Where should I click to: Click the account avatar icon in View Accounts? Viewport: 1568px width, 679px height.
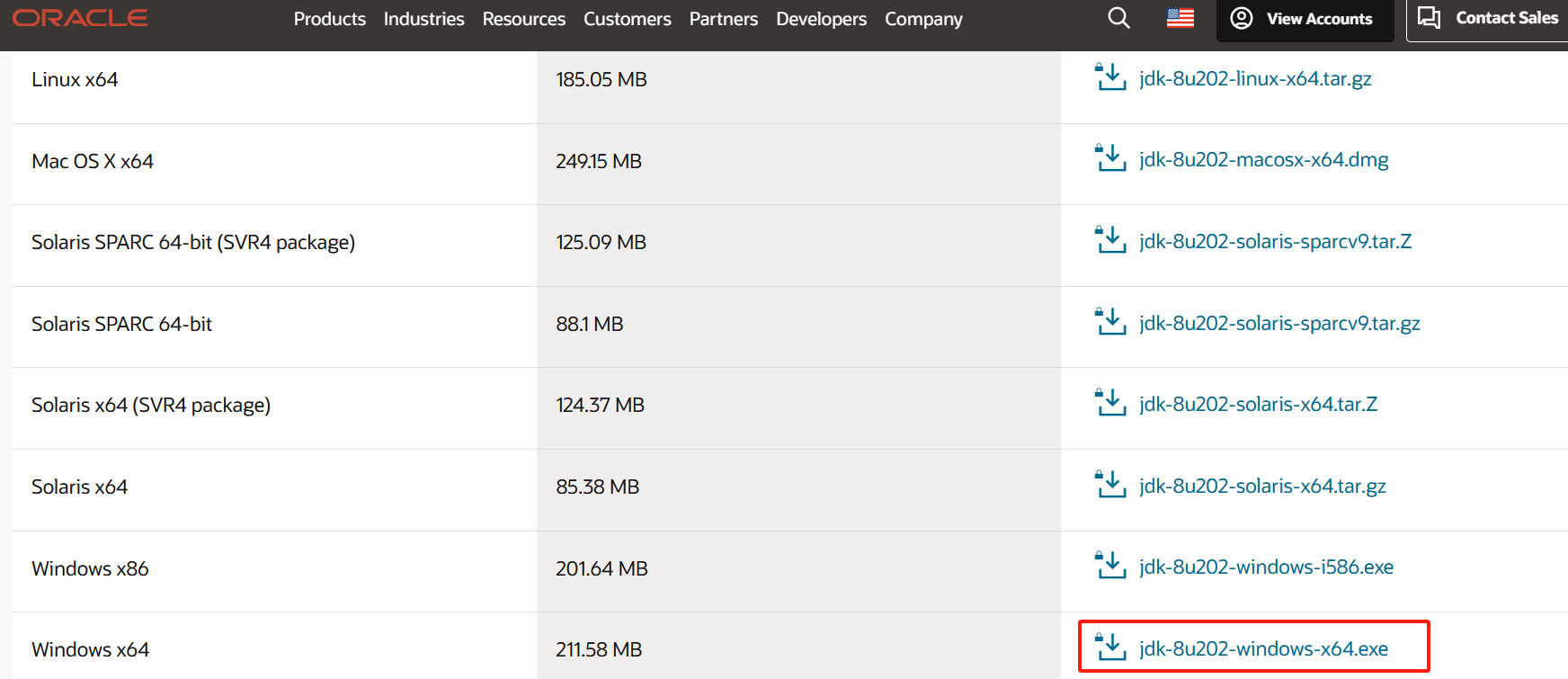click(x=1242, y=18)
